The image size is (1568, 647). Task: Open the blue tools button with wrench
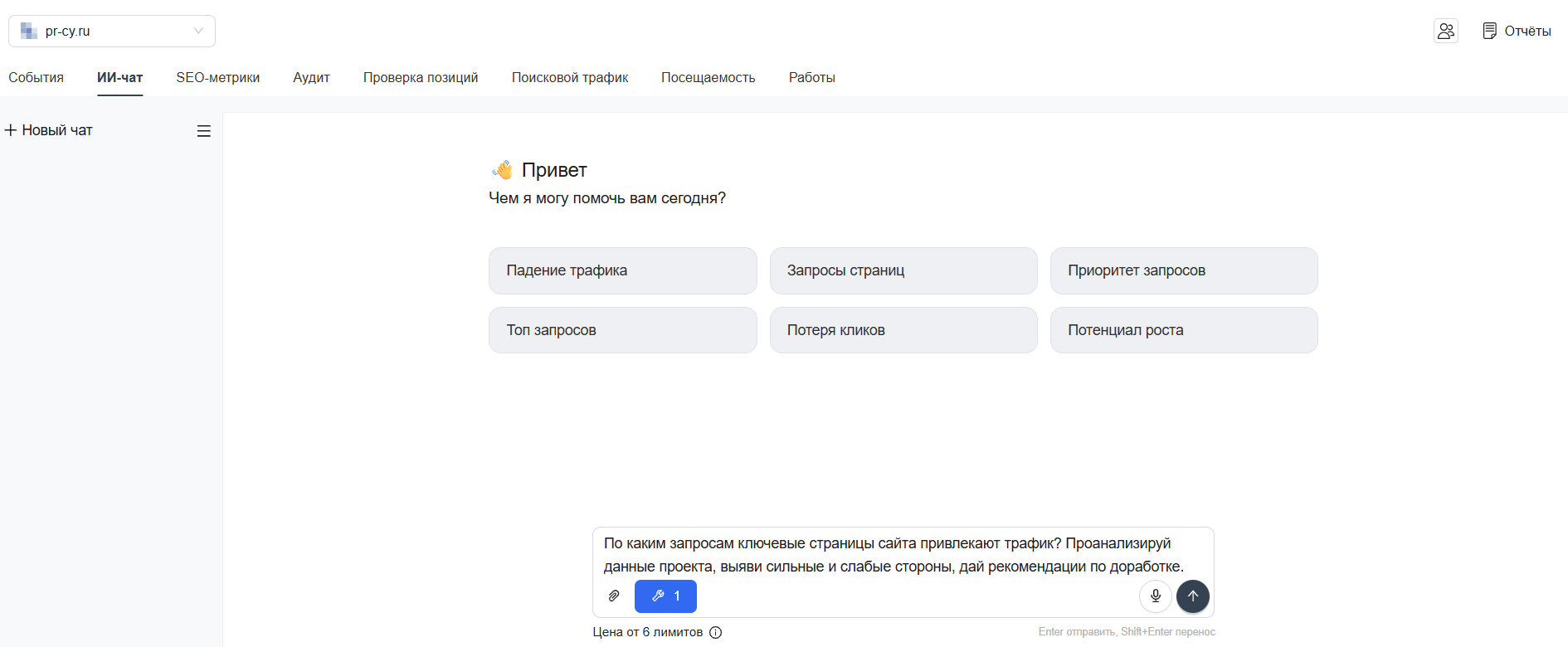pyautogui.click(x=665, y=596)
